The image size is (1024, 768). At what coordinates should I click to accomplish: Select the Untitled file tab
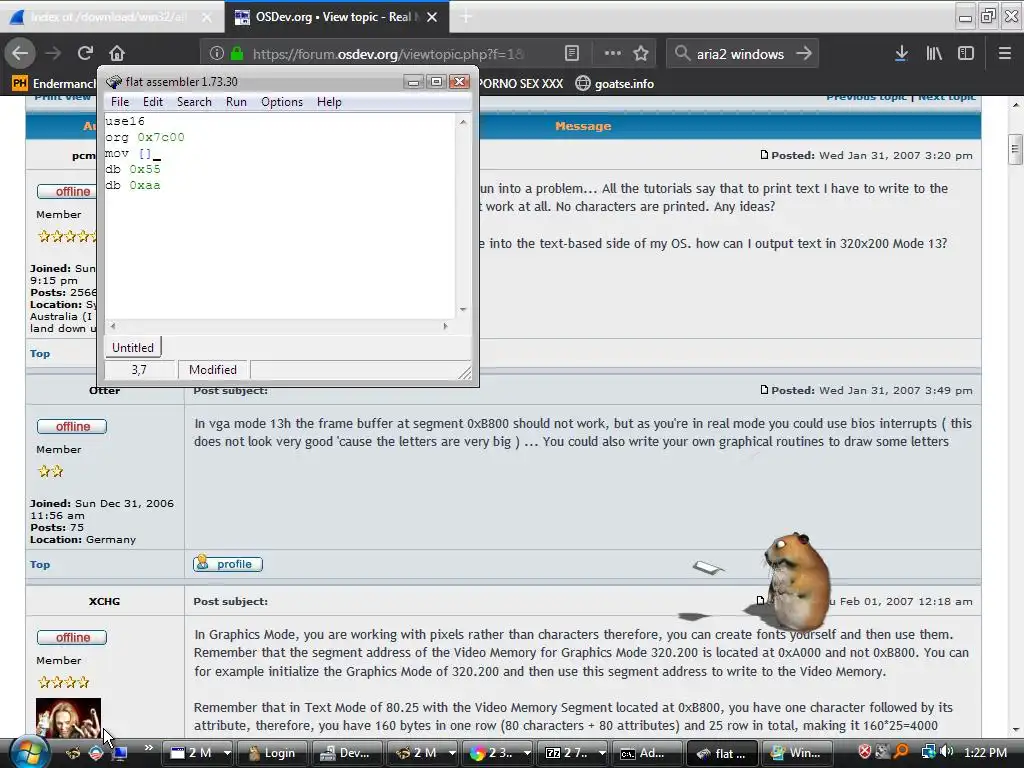pyautogui.click(x=133, y=347)
